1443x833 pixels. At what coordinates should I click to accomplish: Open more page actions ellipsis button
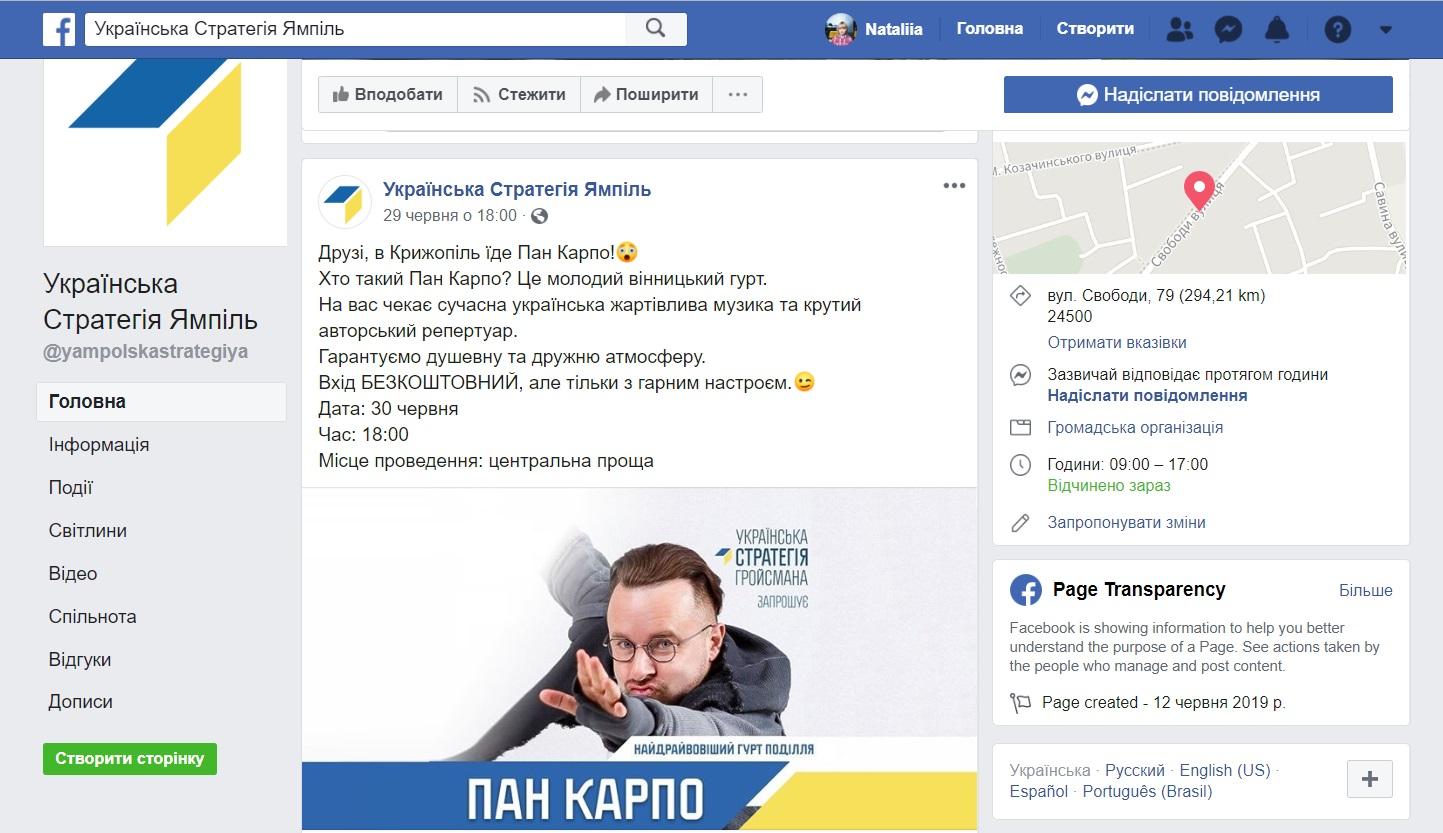[738, 95]
